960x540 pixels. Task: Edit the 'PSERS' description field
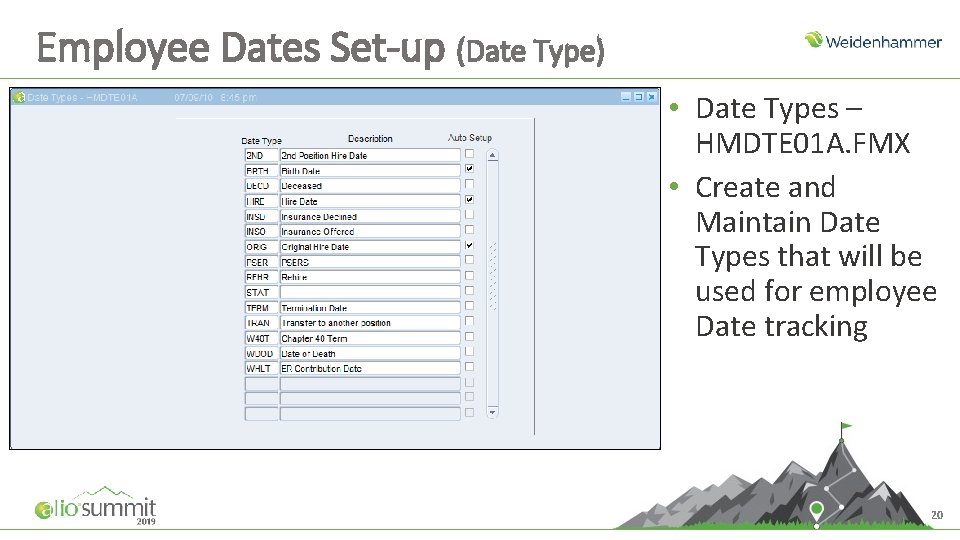pyautogui.click(x=370, y=262)
